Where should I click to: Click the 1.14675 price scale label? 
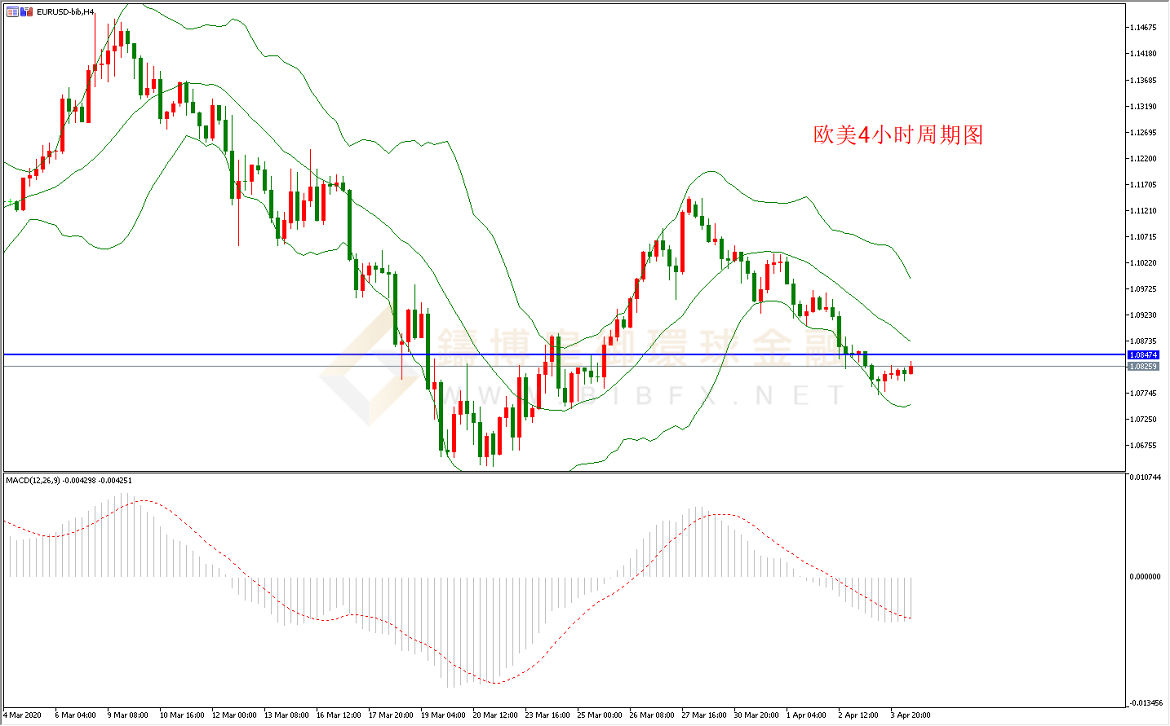click(x=1143, y=27)
